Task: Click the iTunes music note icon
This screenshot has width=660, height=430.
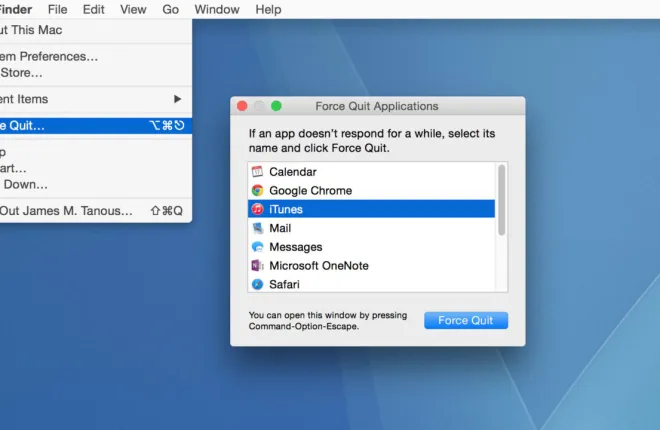Action: pyautogui.click(x=257, y=209)
